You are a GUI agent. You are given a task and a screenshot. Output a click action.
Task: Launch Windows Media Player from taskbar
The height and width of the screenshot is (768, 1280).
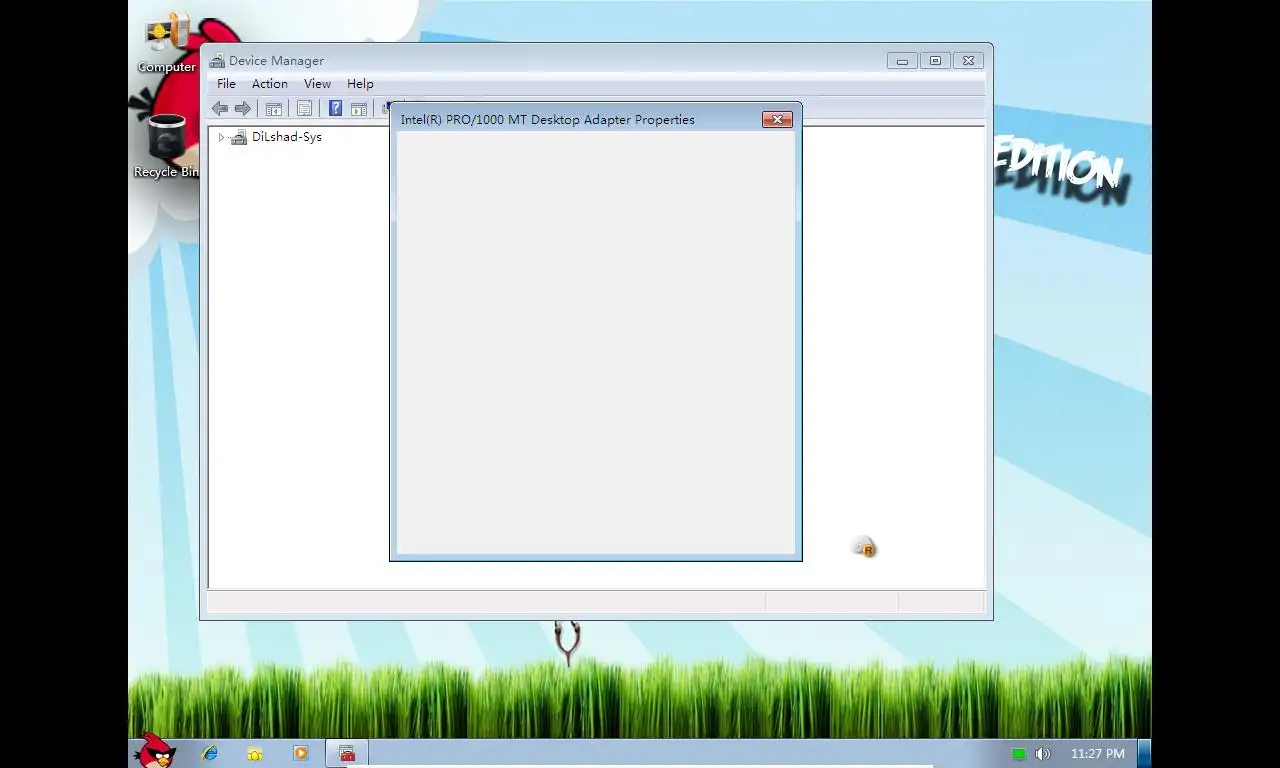pos(301,754)
